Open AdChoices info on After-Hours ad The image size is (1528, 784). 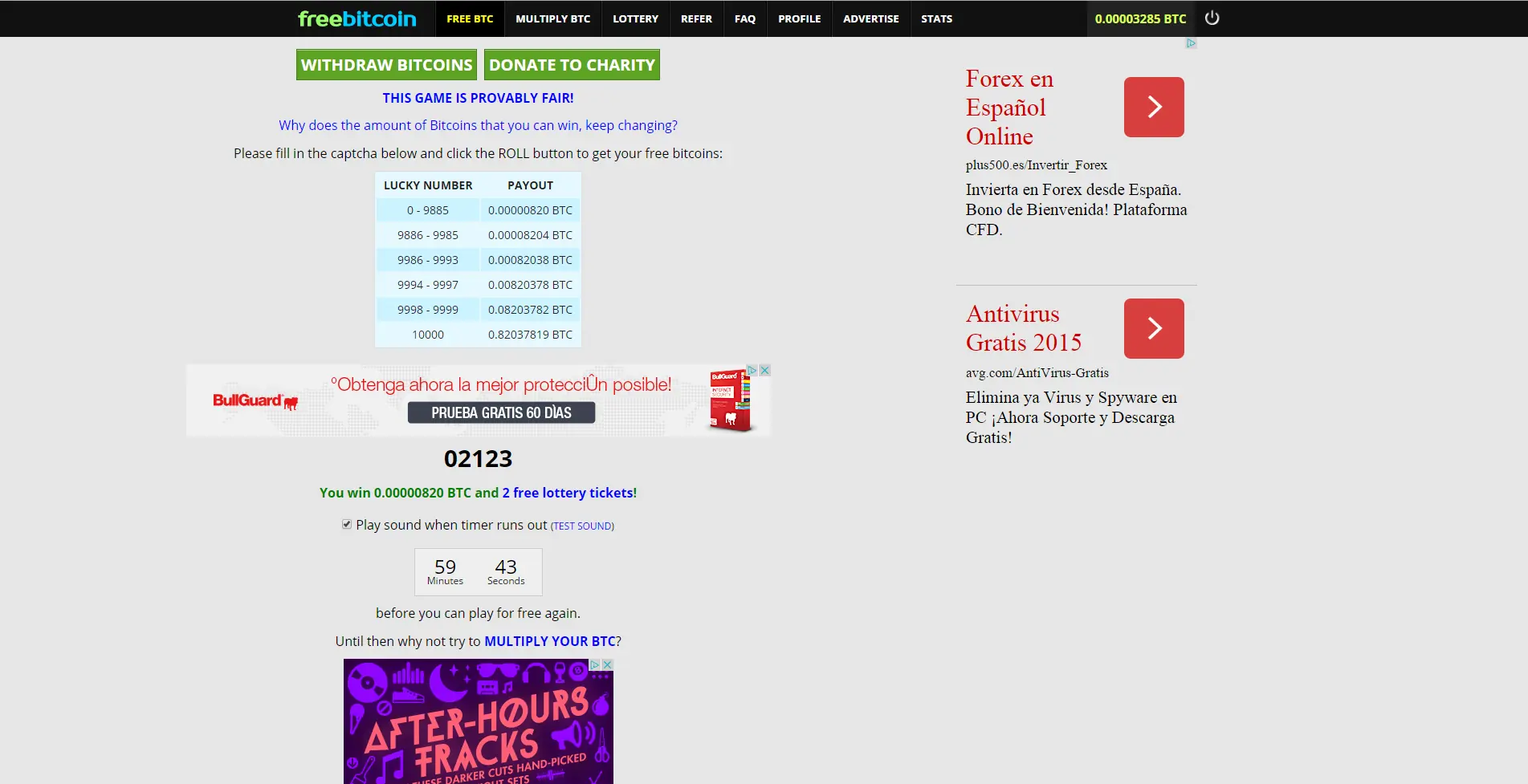595,664
